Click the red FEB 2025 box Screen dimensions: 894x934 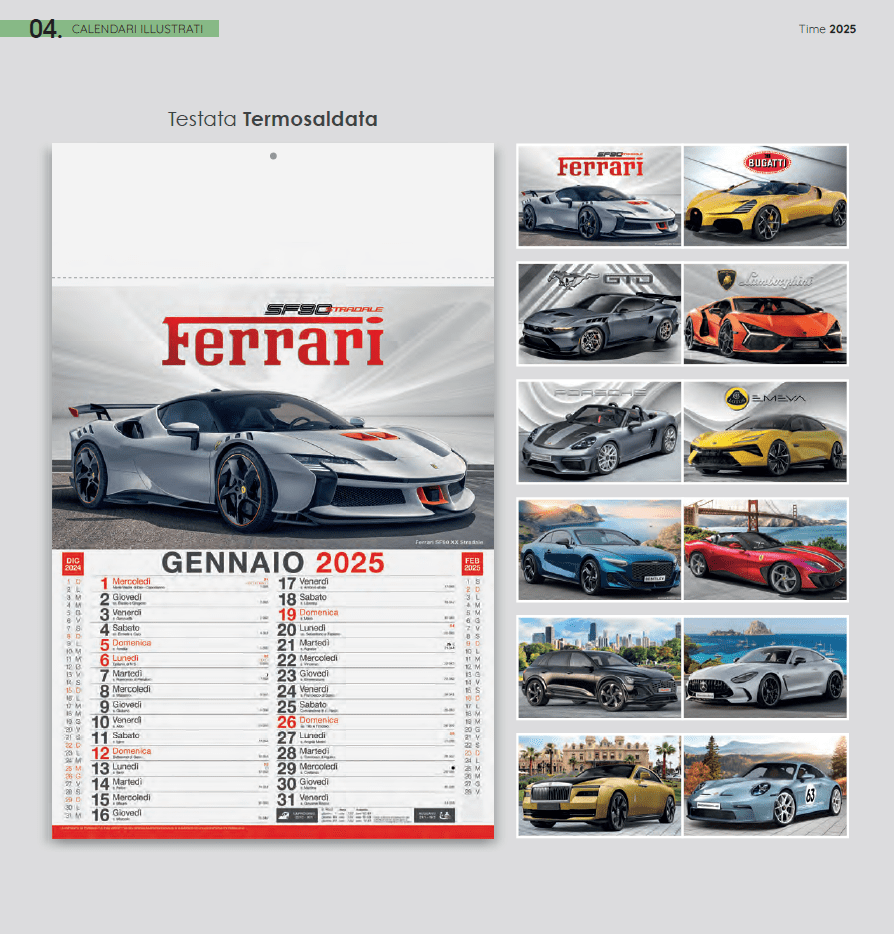click(x=472, y=564)
